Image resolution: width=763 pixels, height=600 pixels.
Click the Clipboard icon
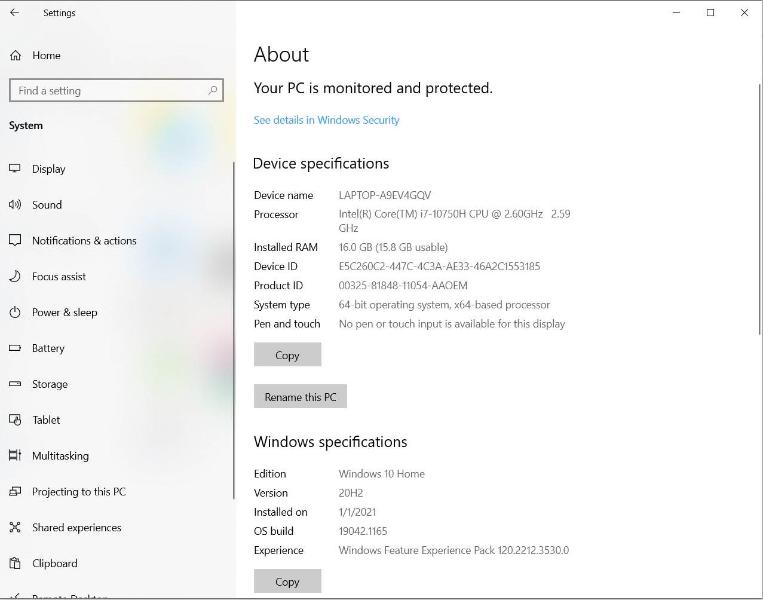[x=15, y=563]
